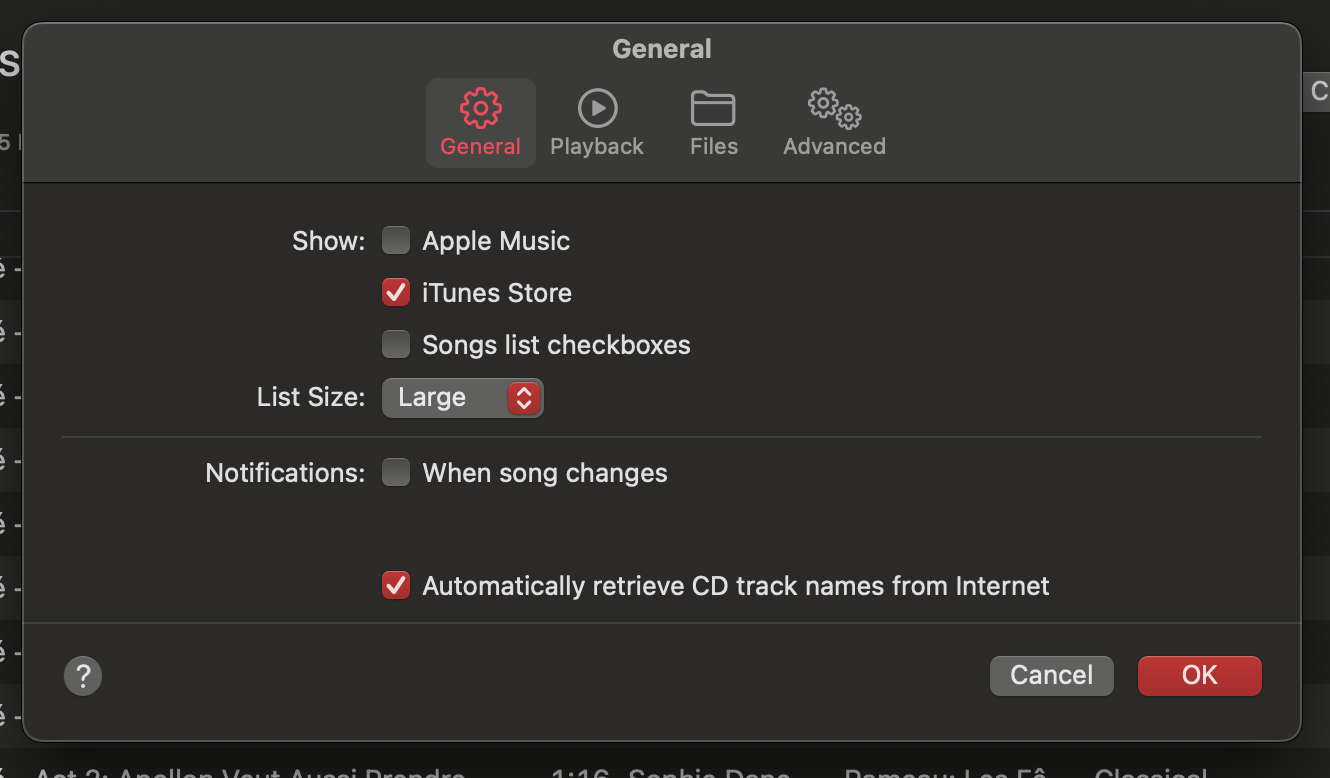
Task: Switch to the Playback preferences icon
Action: 597,108
